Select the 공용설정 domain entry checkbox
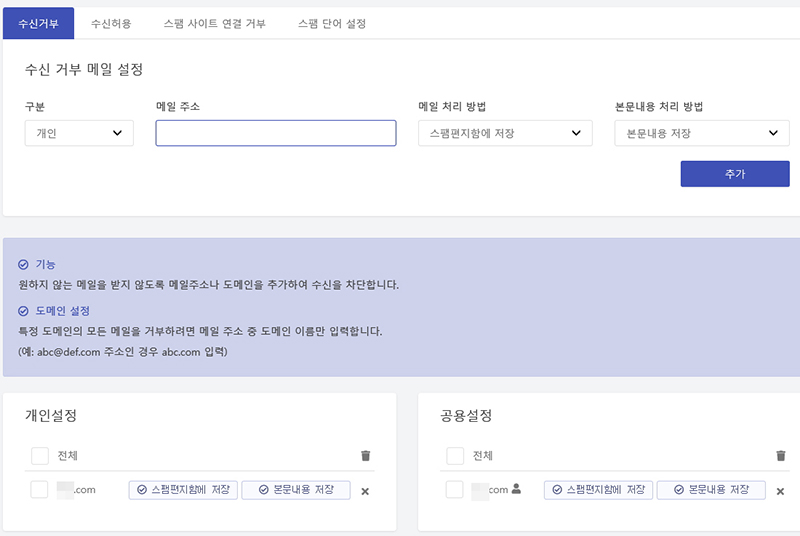 454,490
